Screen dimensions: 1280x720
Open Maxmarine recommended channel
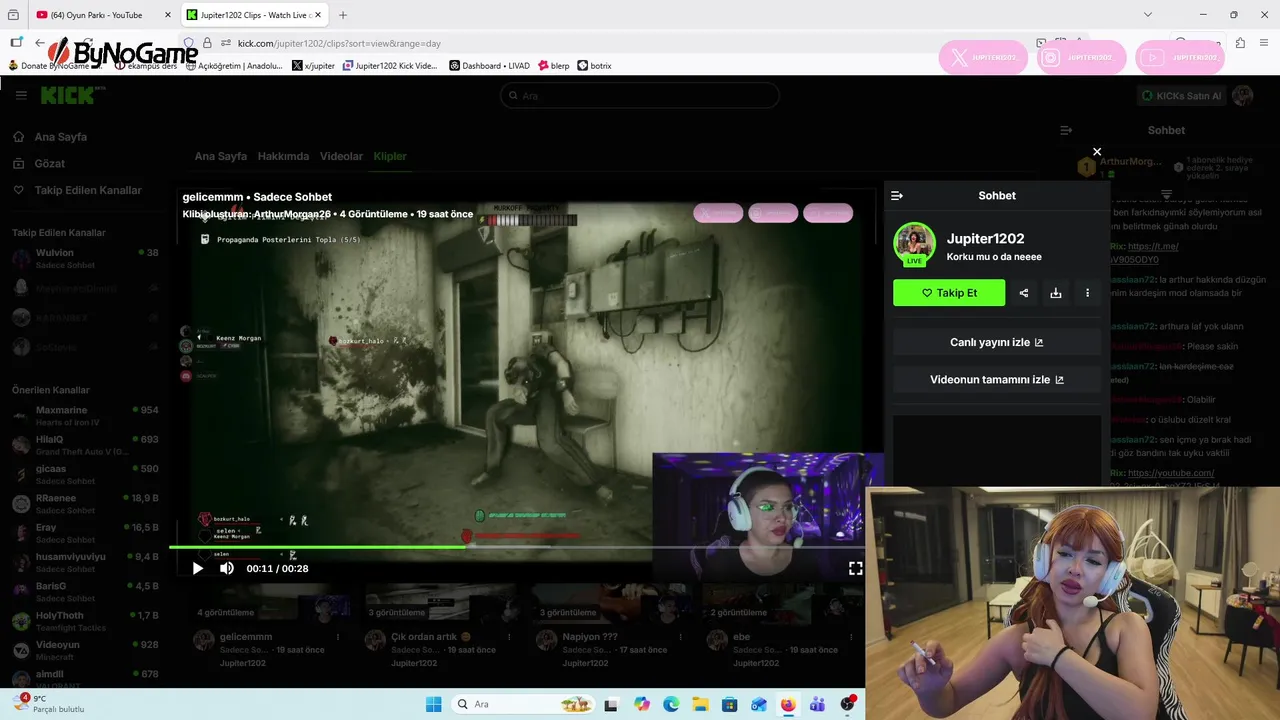tap(85, 415)
